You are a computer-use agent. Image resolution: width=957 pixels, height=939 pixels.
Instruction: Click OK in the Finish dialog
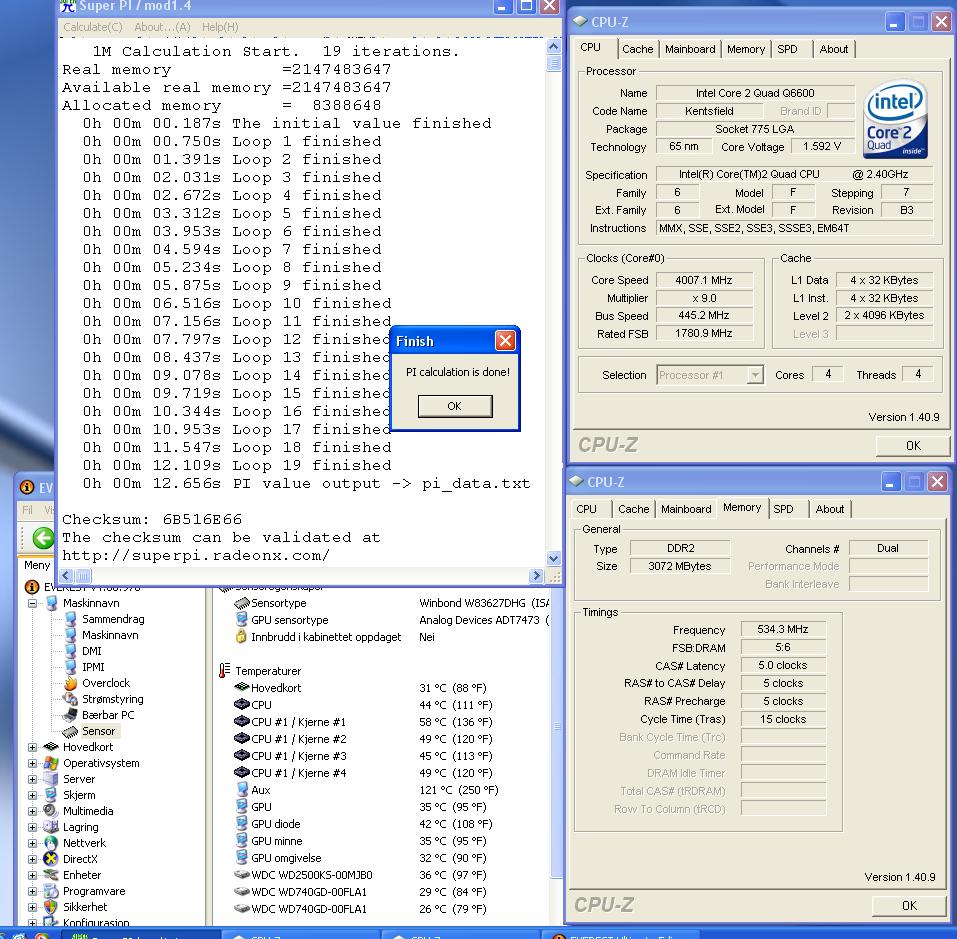pos(455,406)
